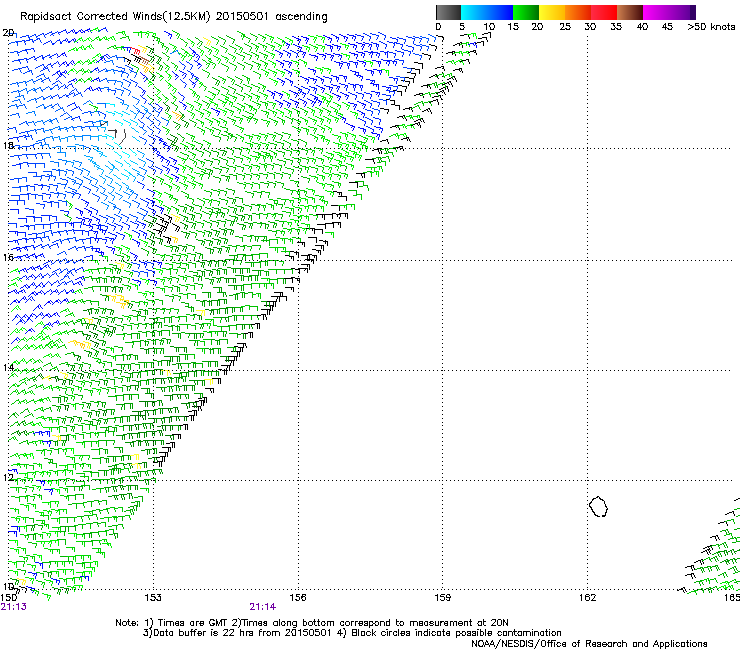This screenshot has width=740, height=650.
Task: Click the date '20150501' in the title
Action: (x=242, y=17)
